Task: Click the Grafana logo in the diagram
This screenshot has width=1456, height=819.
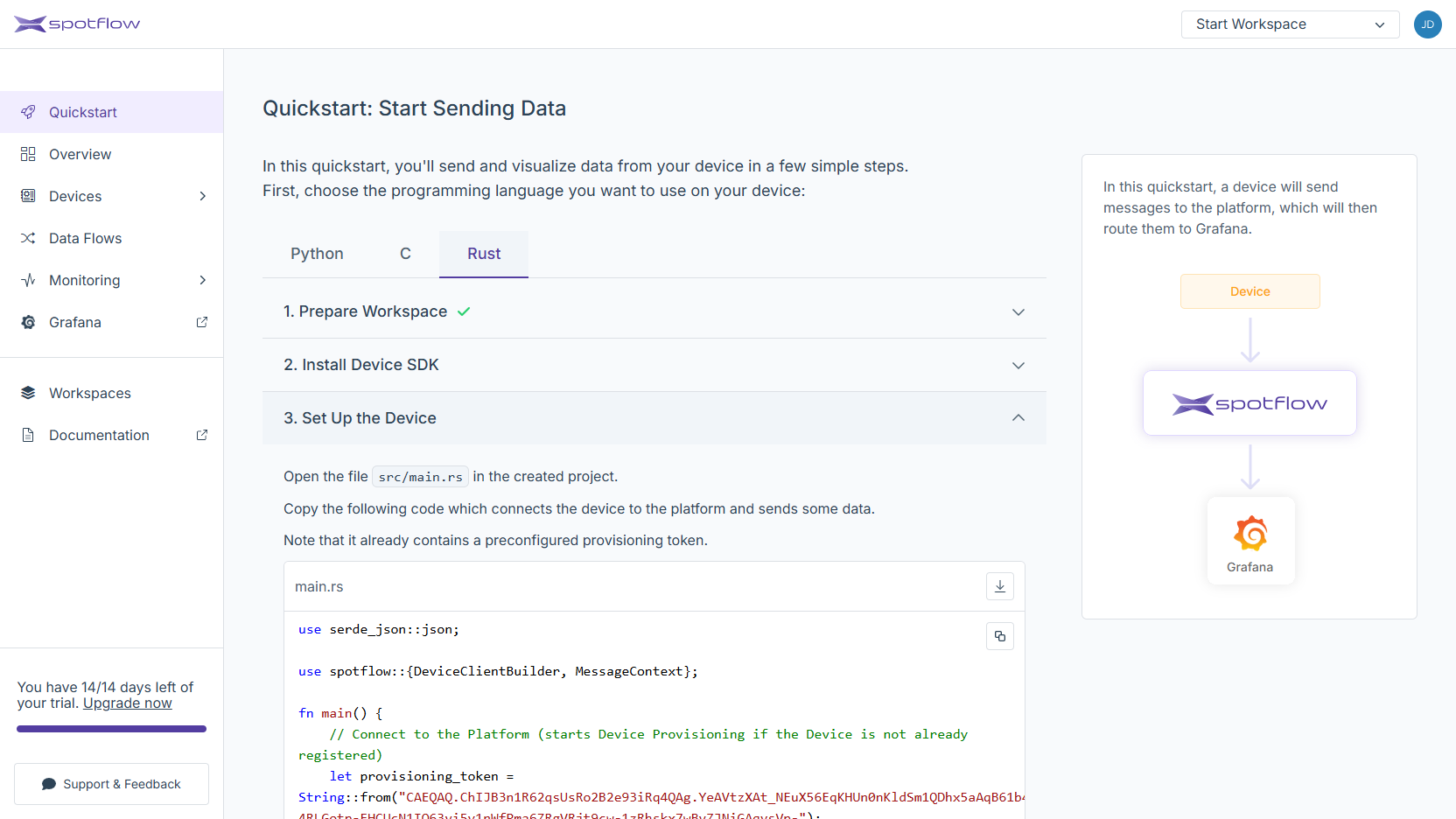Action: pos(1250,533)
